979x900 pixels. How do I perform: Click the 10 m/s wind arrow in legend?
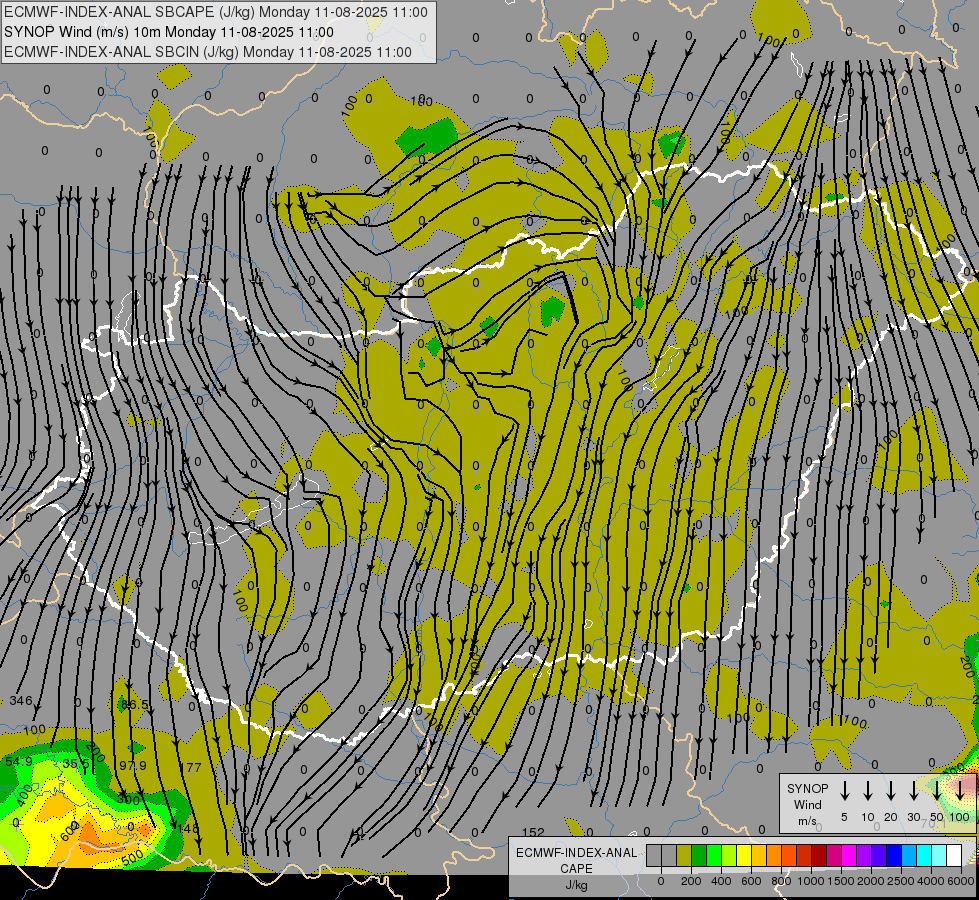tap(868, 790)
